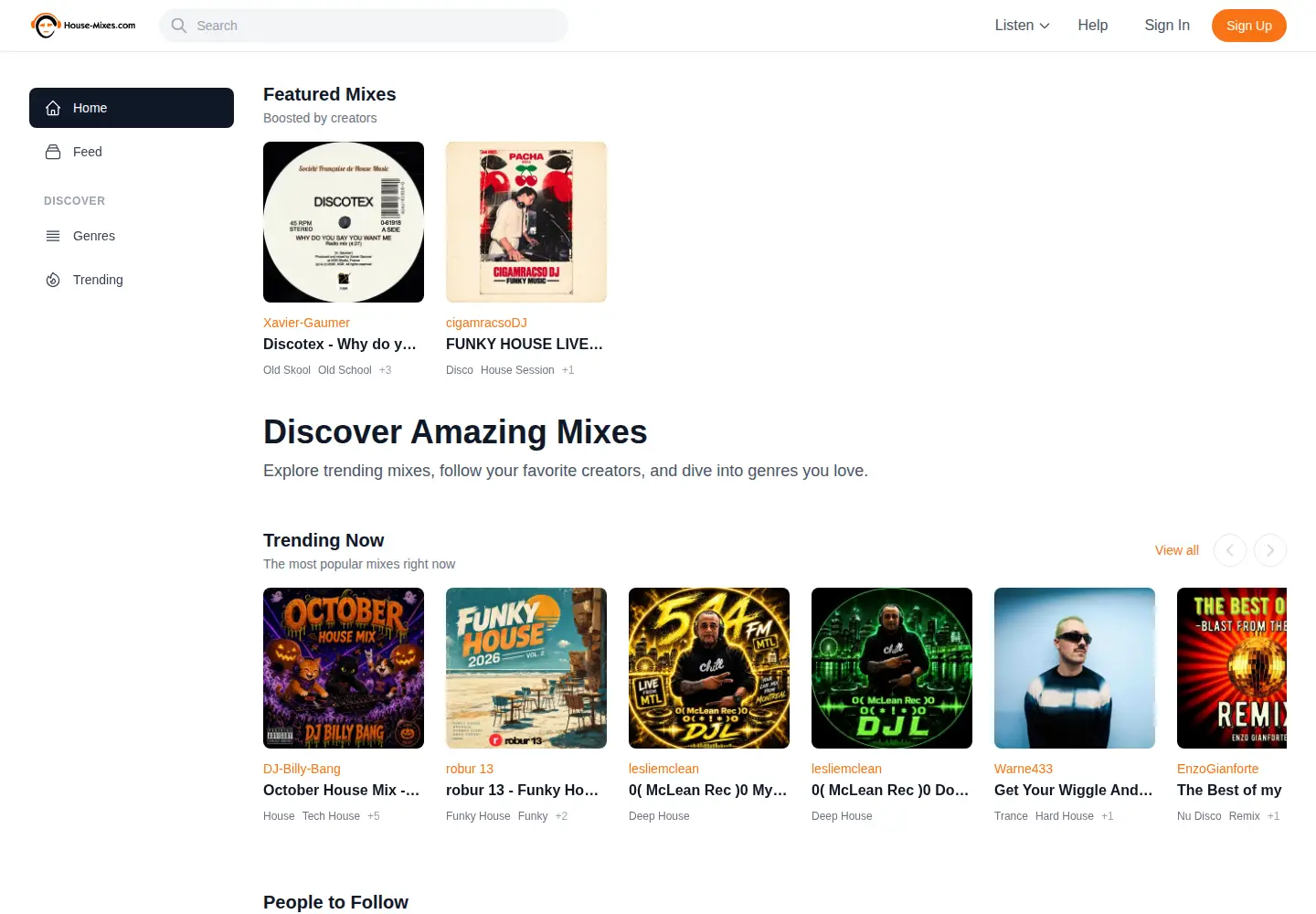Open 'Get Your Wiggle And…' mix title
The image size is (1316, 914).
(1074, 790)
